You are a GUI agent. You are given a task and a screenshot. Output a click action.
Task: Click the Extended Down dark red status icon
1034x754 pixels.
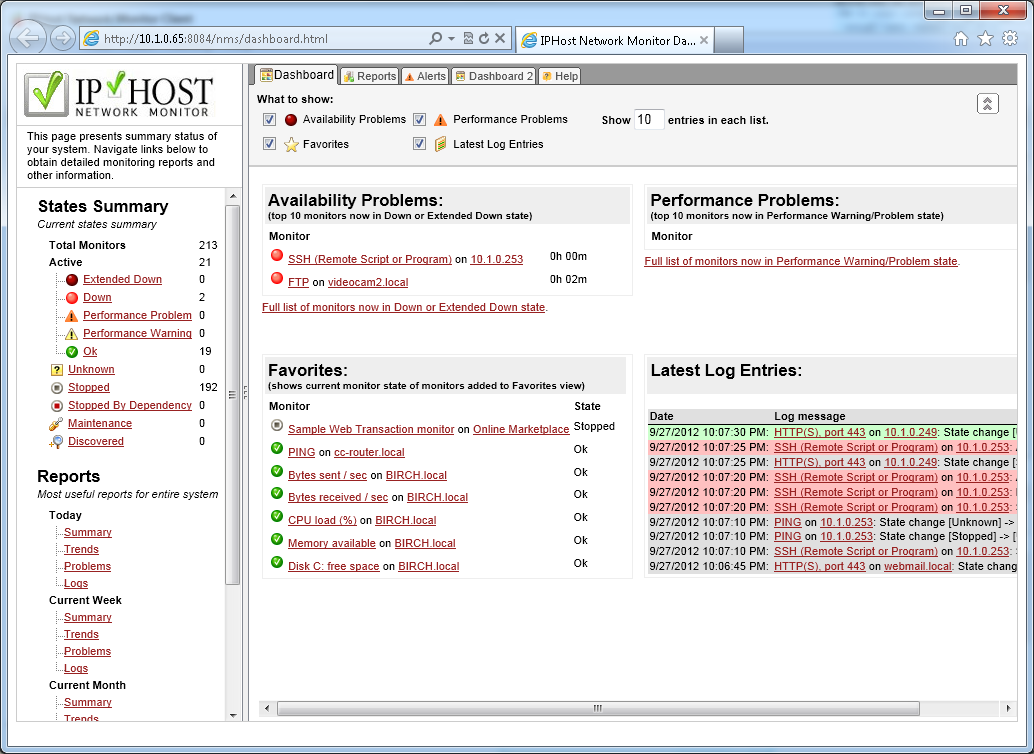coord(72,280)
